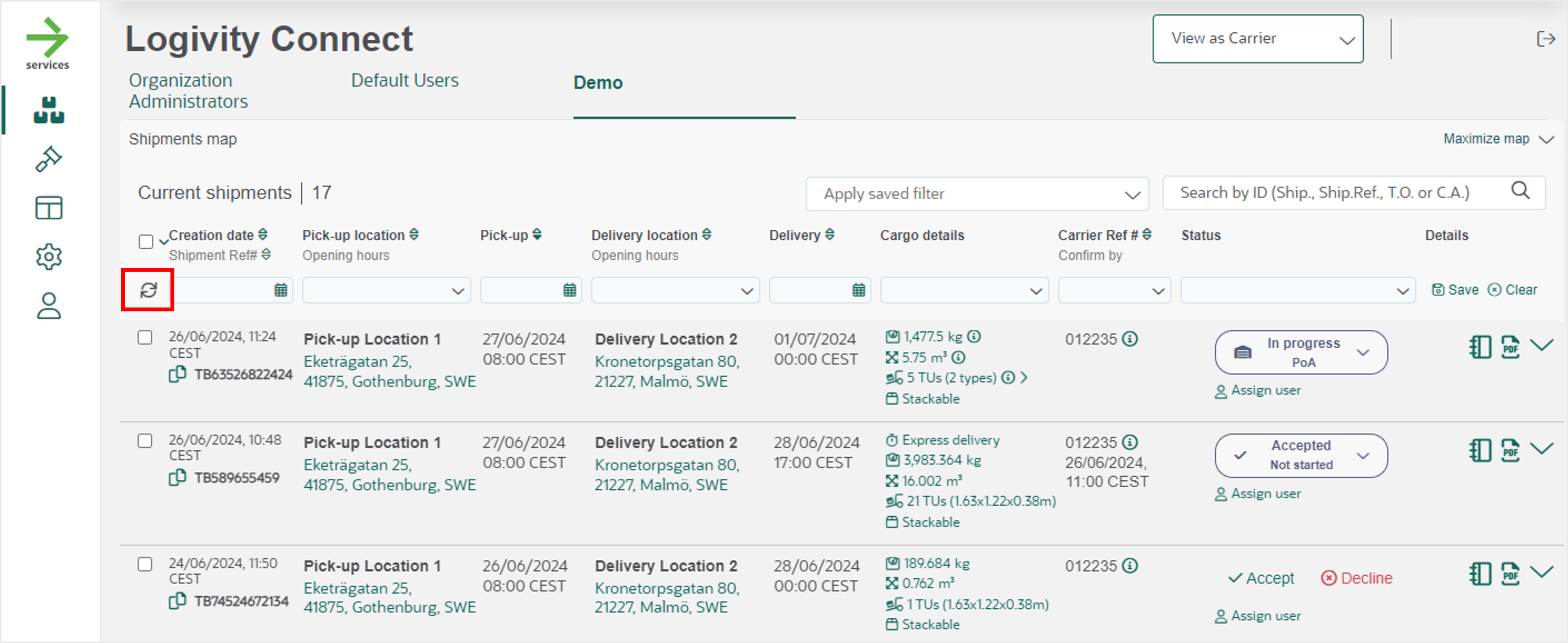Save the current filter
This screenshot has height=643, width=1568.
coord(1455,290)
